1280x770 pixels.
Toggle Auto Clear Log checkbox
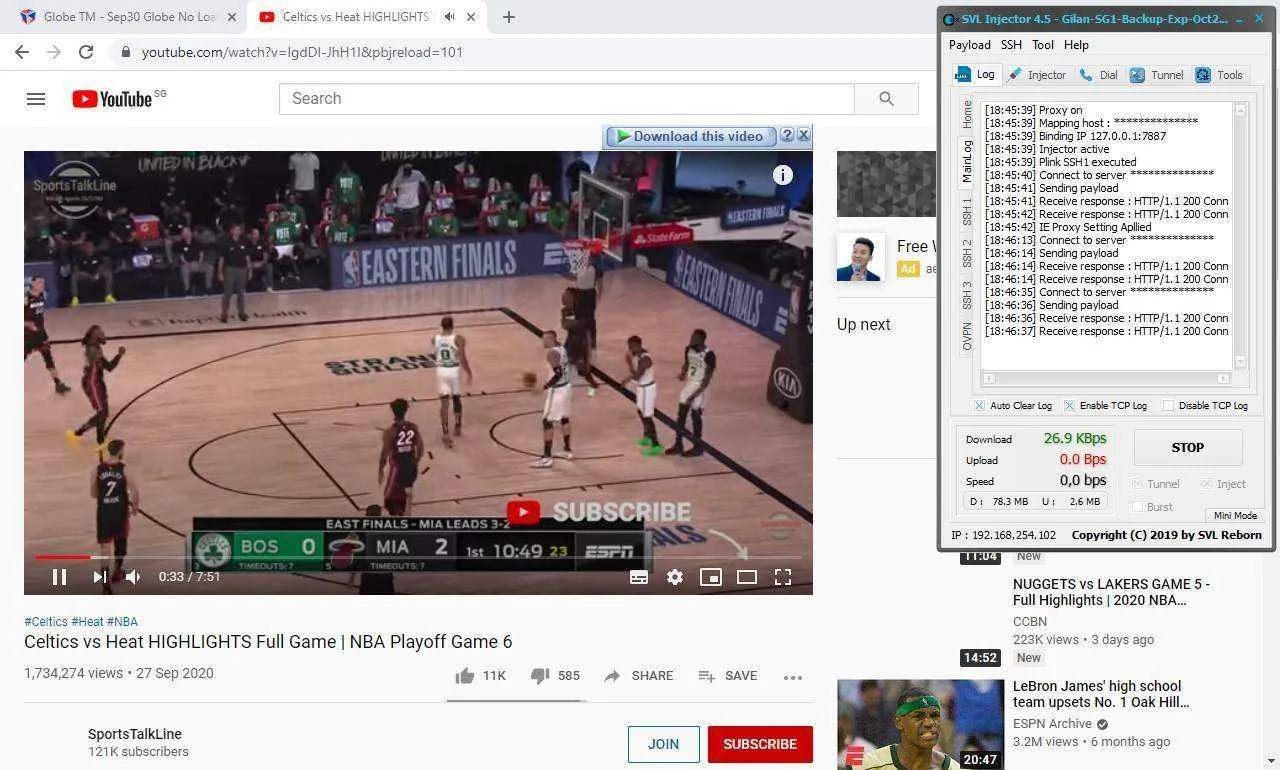979,406
